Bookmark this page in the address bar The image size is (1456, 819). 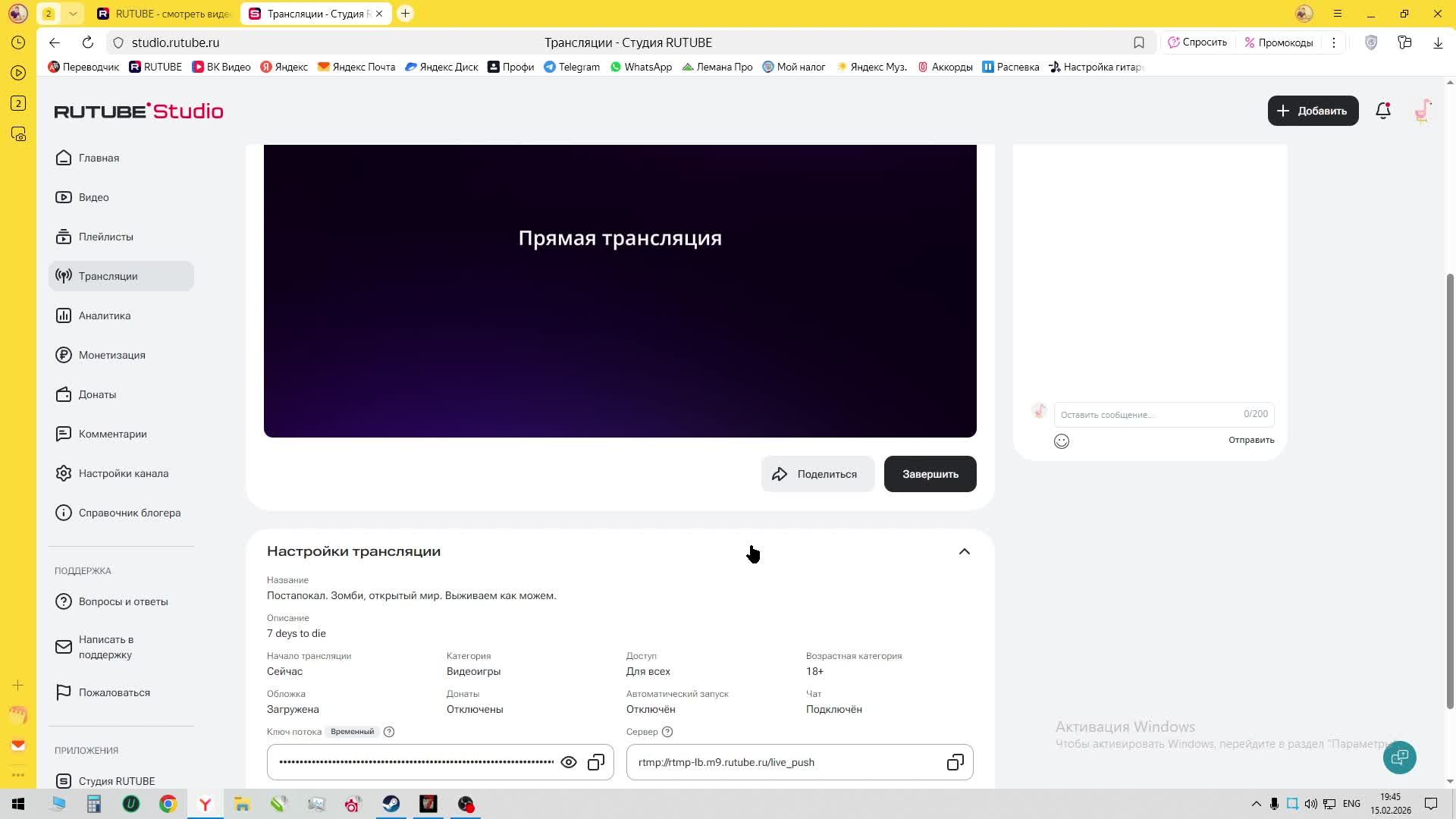(x=1138, y=42)
